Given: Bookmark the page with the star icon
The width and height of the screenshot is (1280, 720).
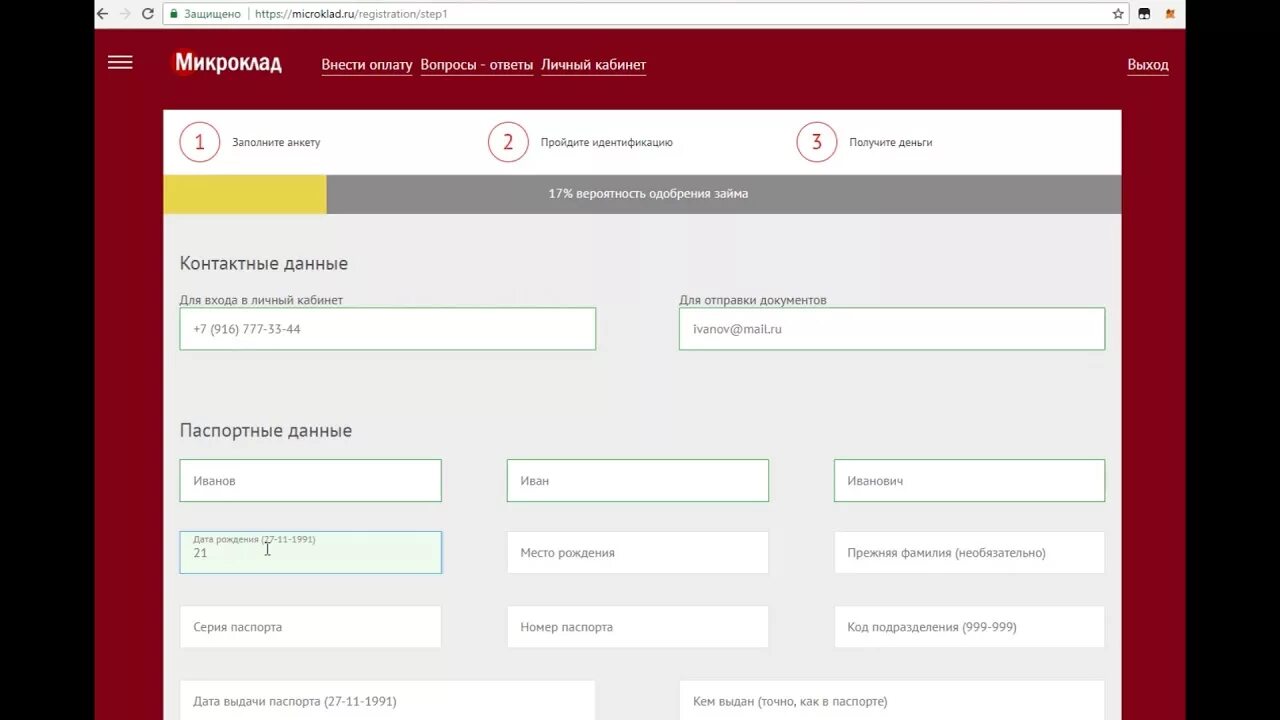Looking at the screenshot, I should click(x=1118, y=14).
